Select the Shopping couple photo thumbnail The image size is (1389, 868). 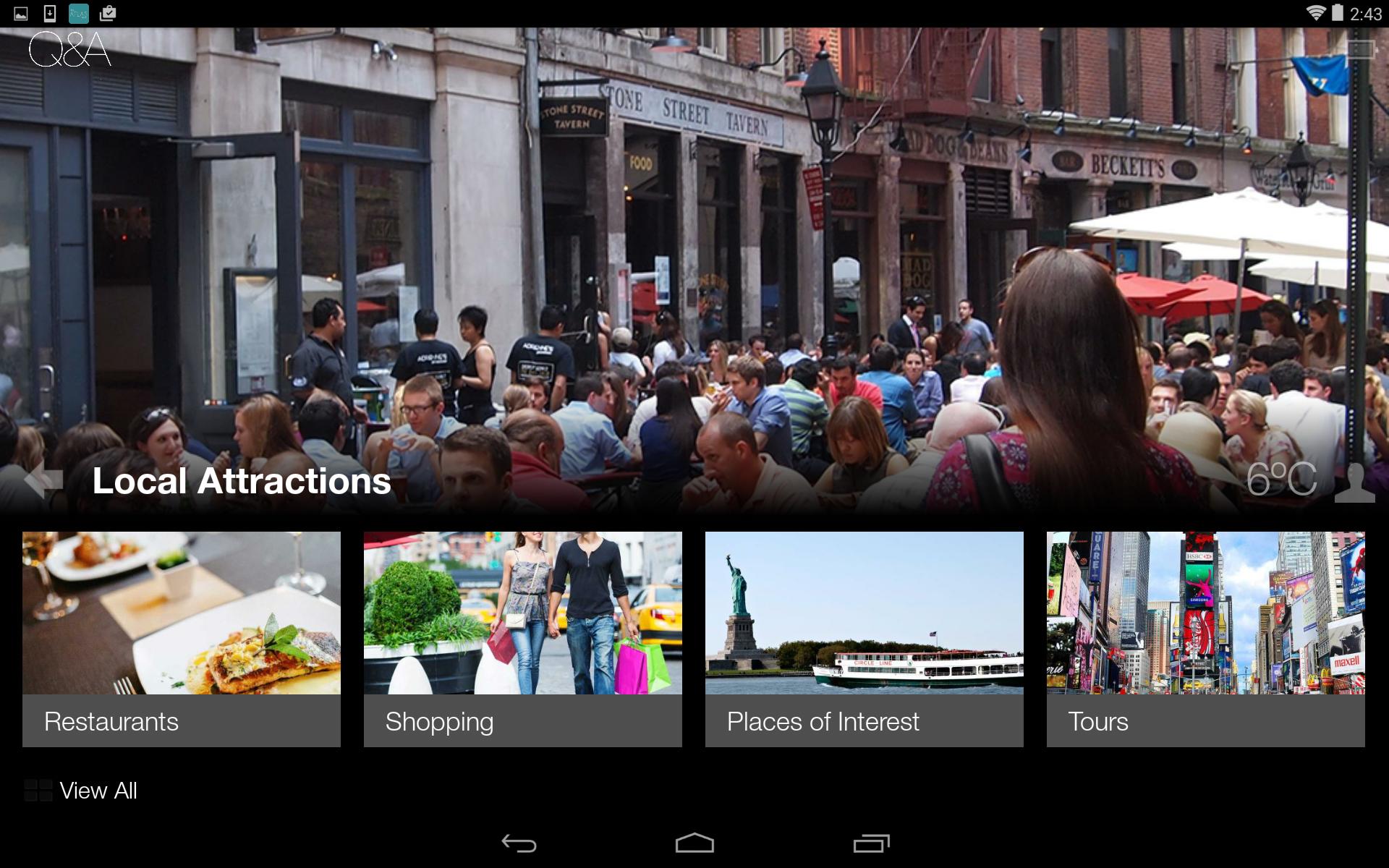point(523,613)
